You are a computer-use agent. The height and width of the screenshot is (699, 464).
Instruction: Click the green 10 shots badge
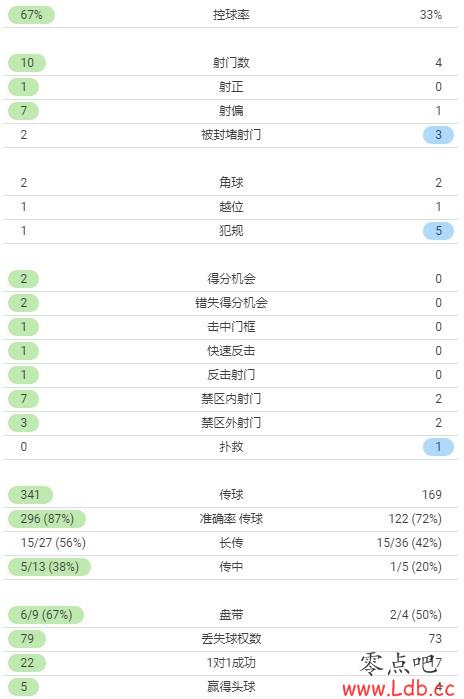27,63
